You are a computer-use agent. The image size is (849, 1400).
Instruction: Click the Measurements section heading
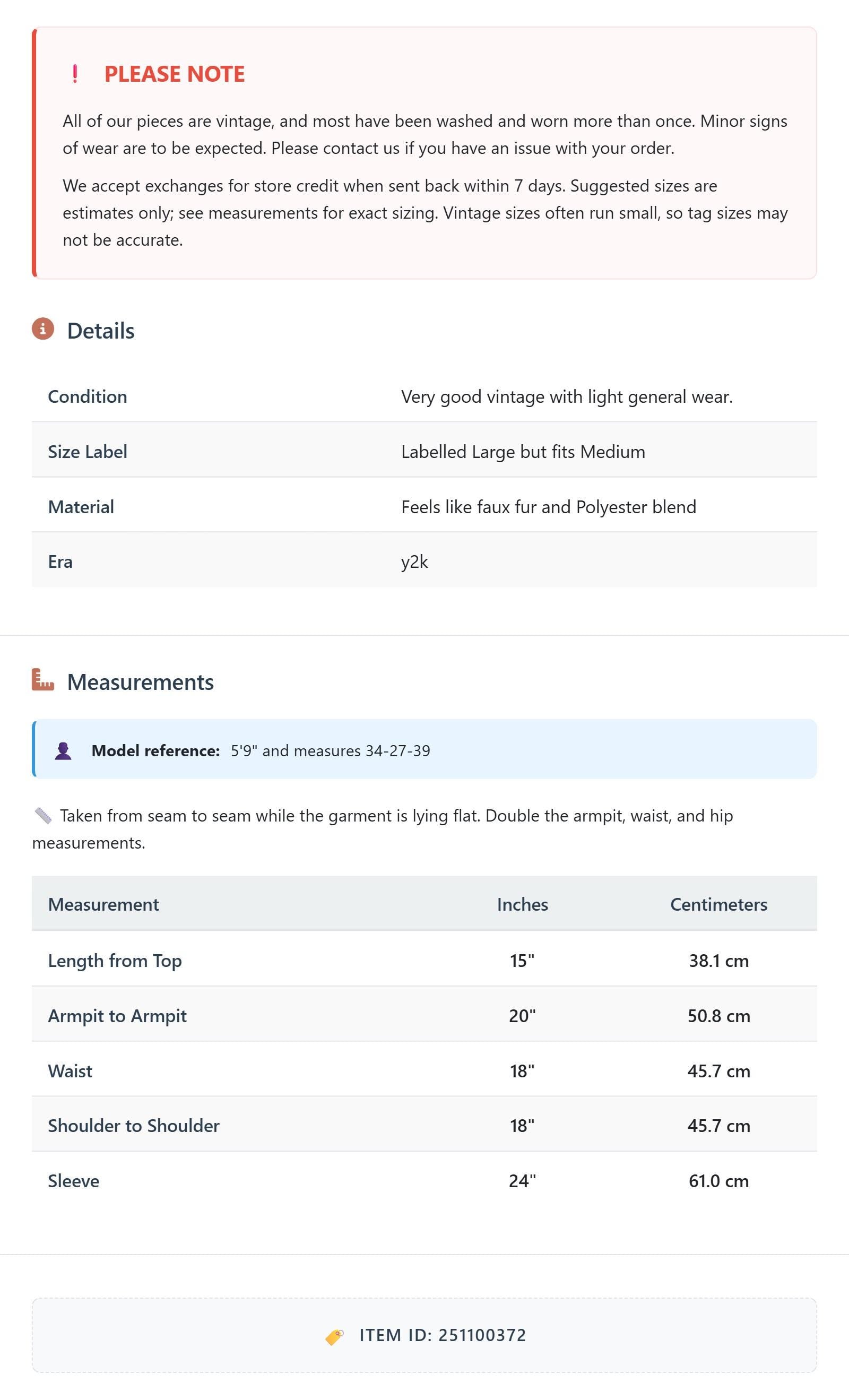[141, 682]
